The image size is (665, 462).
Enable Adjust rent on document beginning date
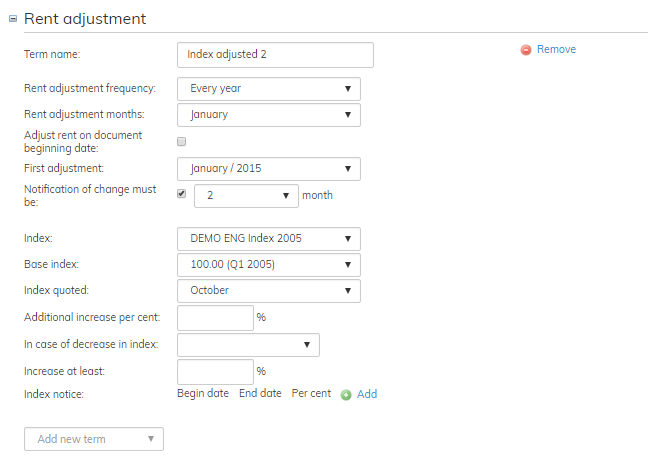(x=181, y=142)
